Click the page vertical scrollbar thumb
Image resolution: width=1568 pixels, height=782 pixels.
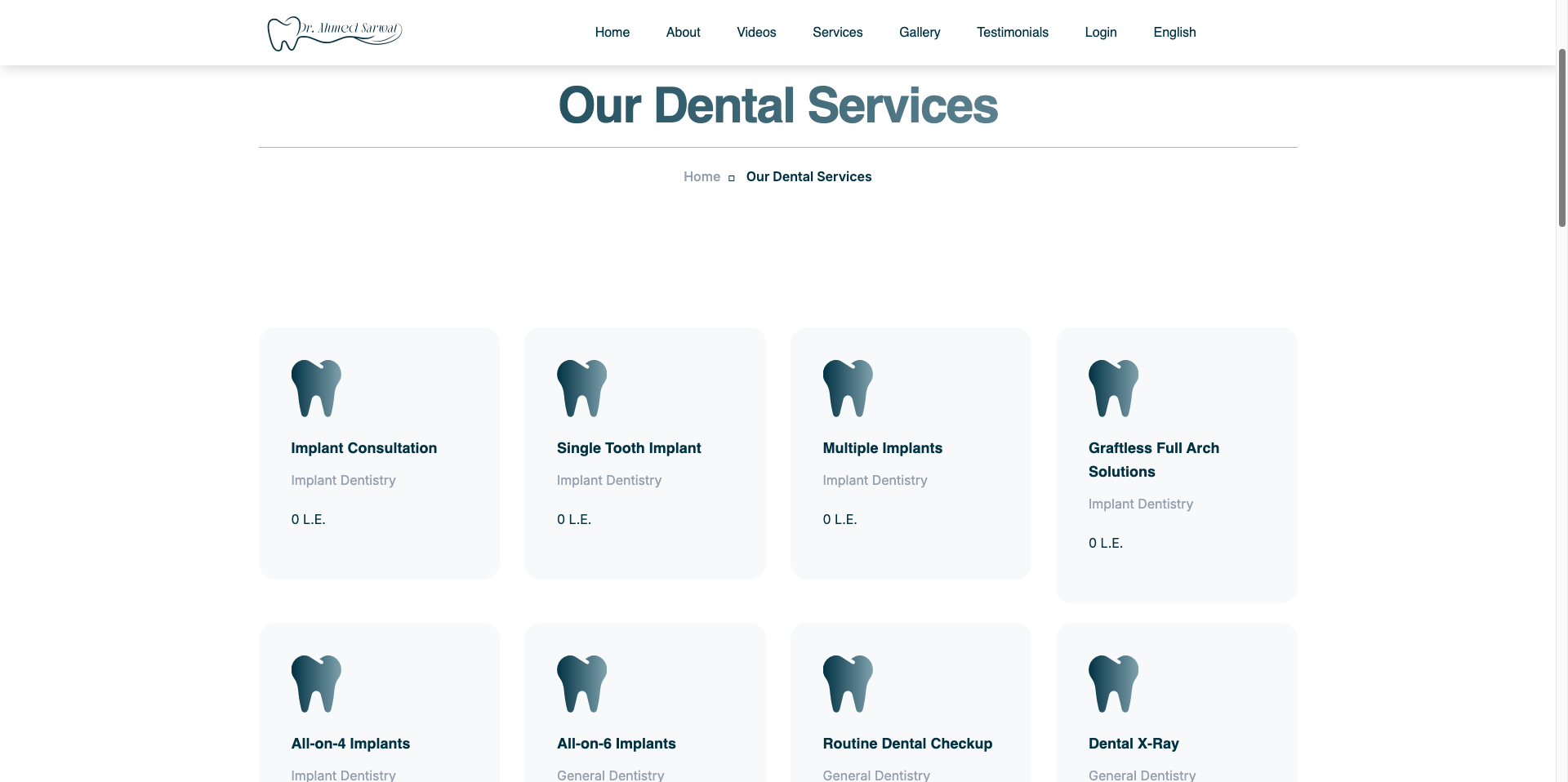pyautogui.click(x=1561, y=137)
